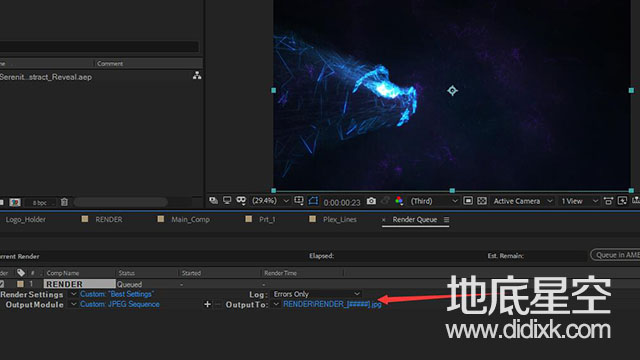
Task: Take a snapshot with the camera icon
Action: [x=371, y=201]
